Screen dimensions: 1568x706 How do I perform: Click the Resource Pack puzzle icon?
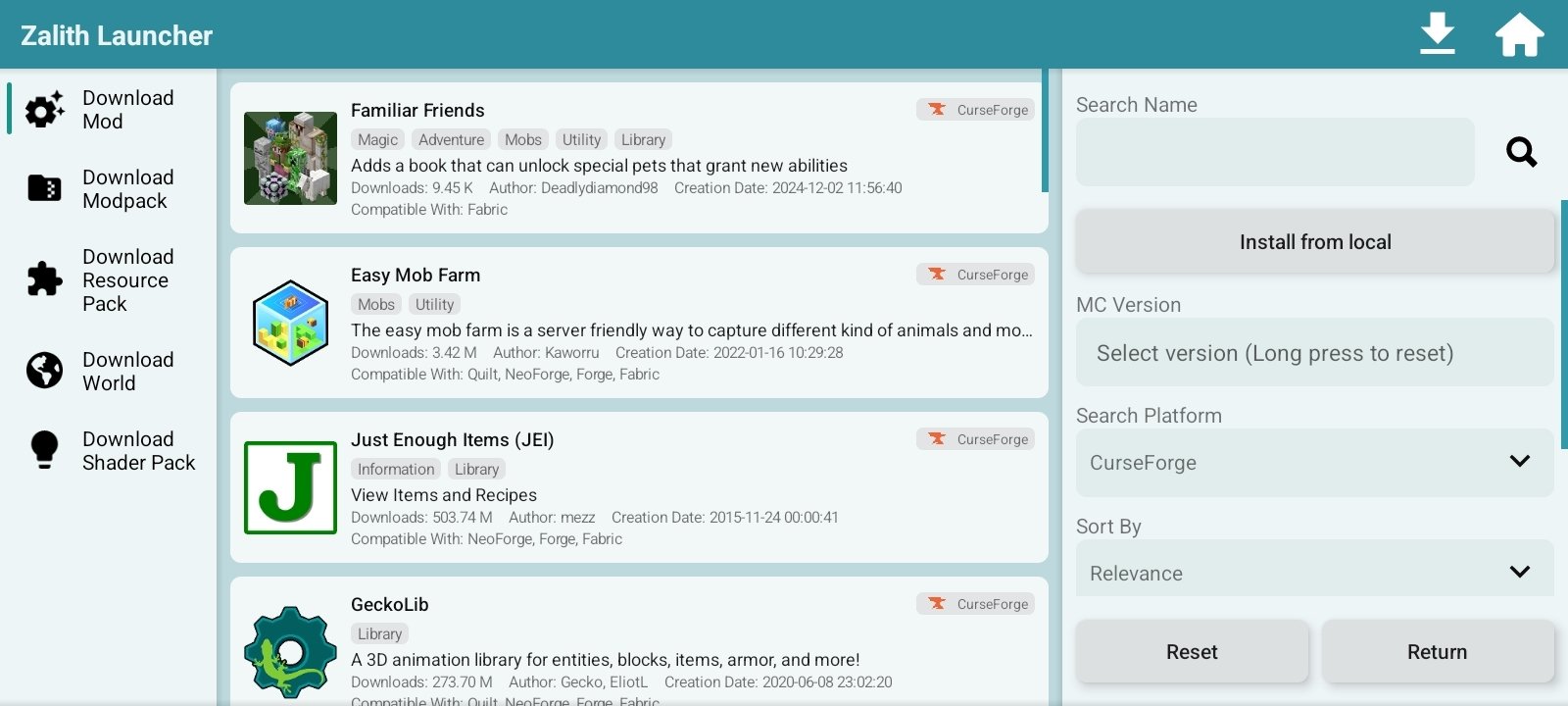click(x=44, y=279)
